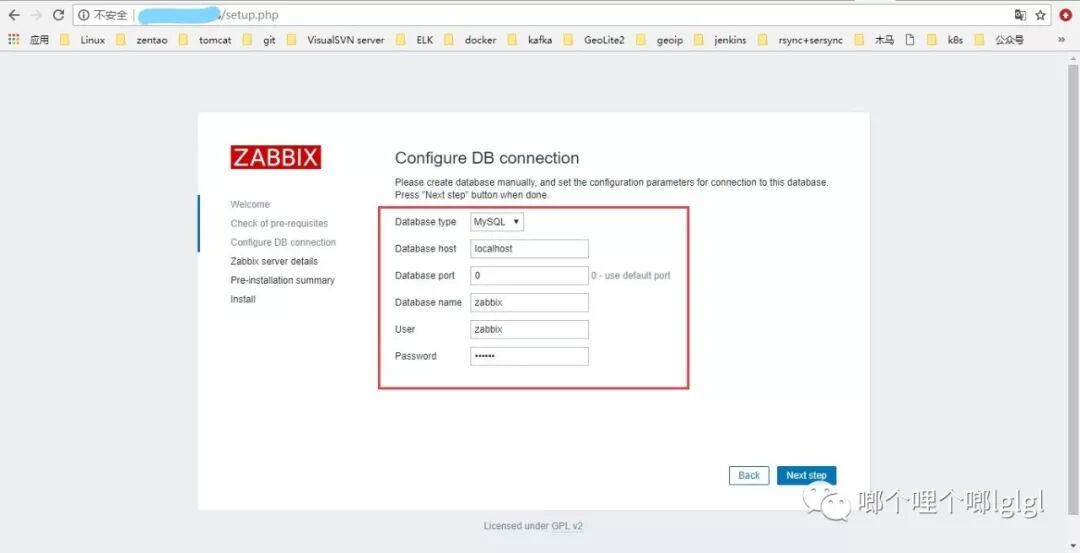Select Welcome step in sidebar
Screen dimensions: 1080x553
(250, 205)
